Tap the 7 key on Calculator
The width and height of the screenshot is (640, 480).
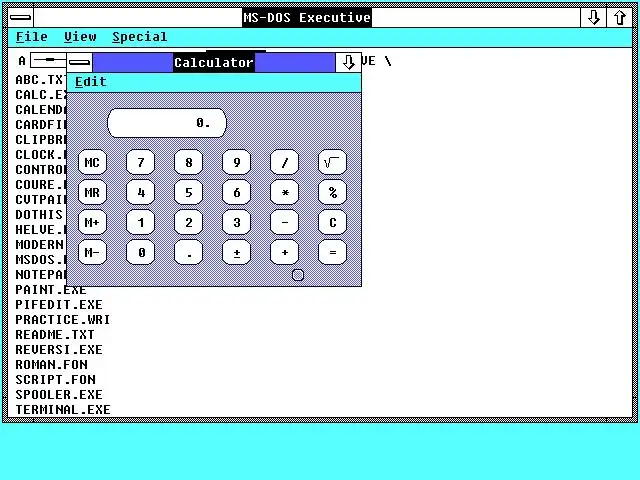pyautogui.click(x=140, y=162)
